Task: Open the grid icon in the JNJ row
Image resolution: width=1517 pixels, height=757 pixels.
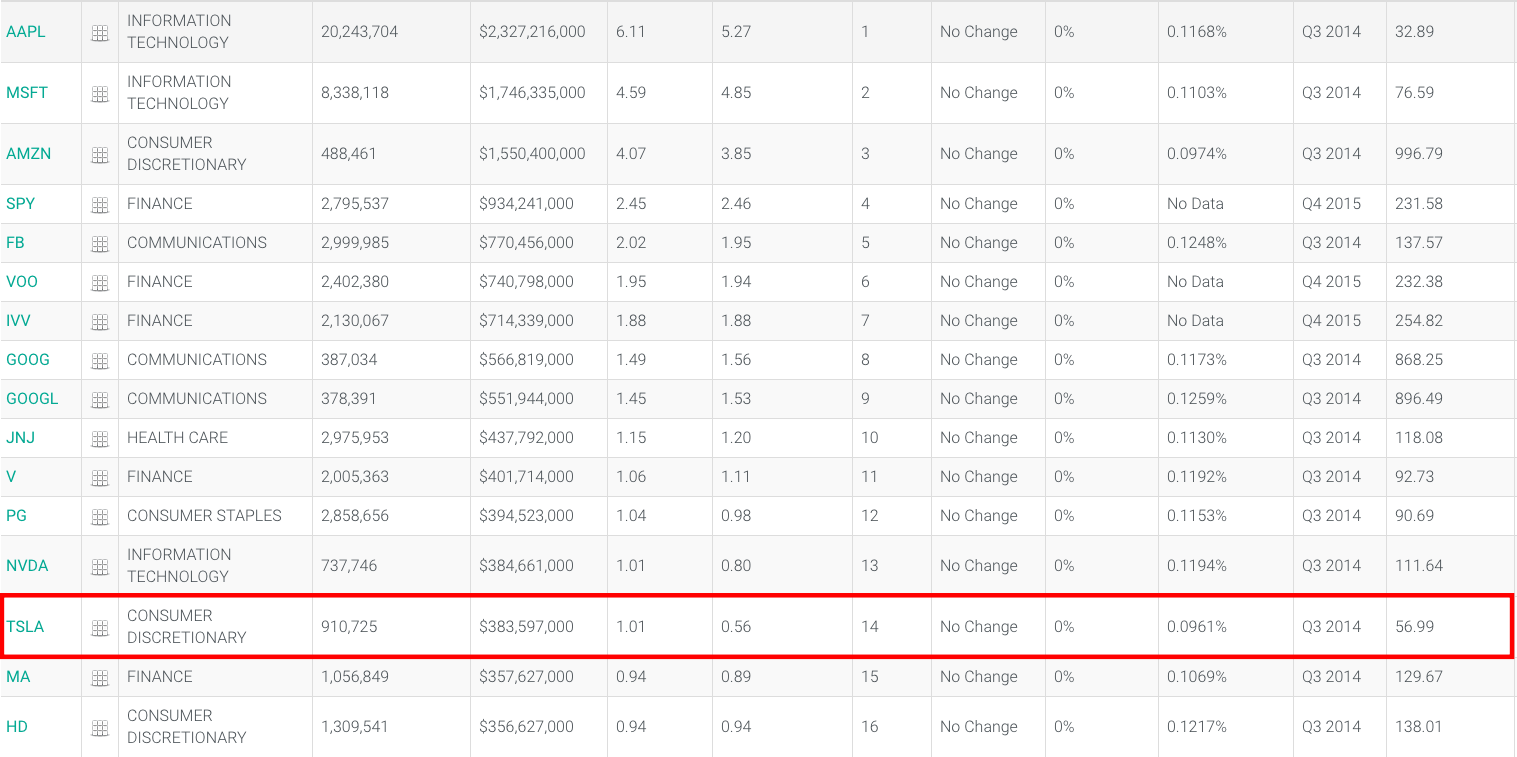Action: [100, 439]
